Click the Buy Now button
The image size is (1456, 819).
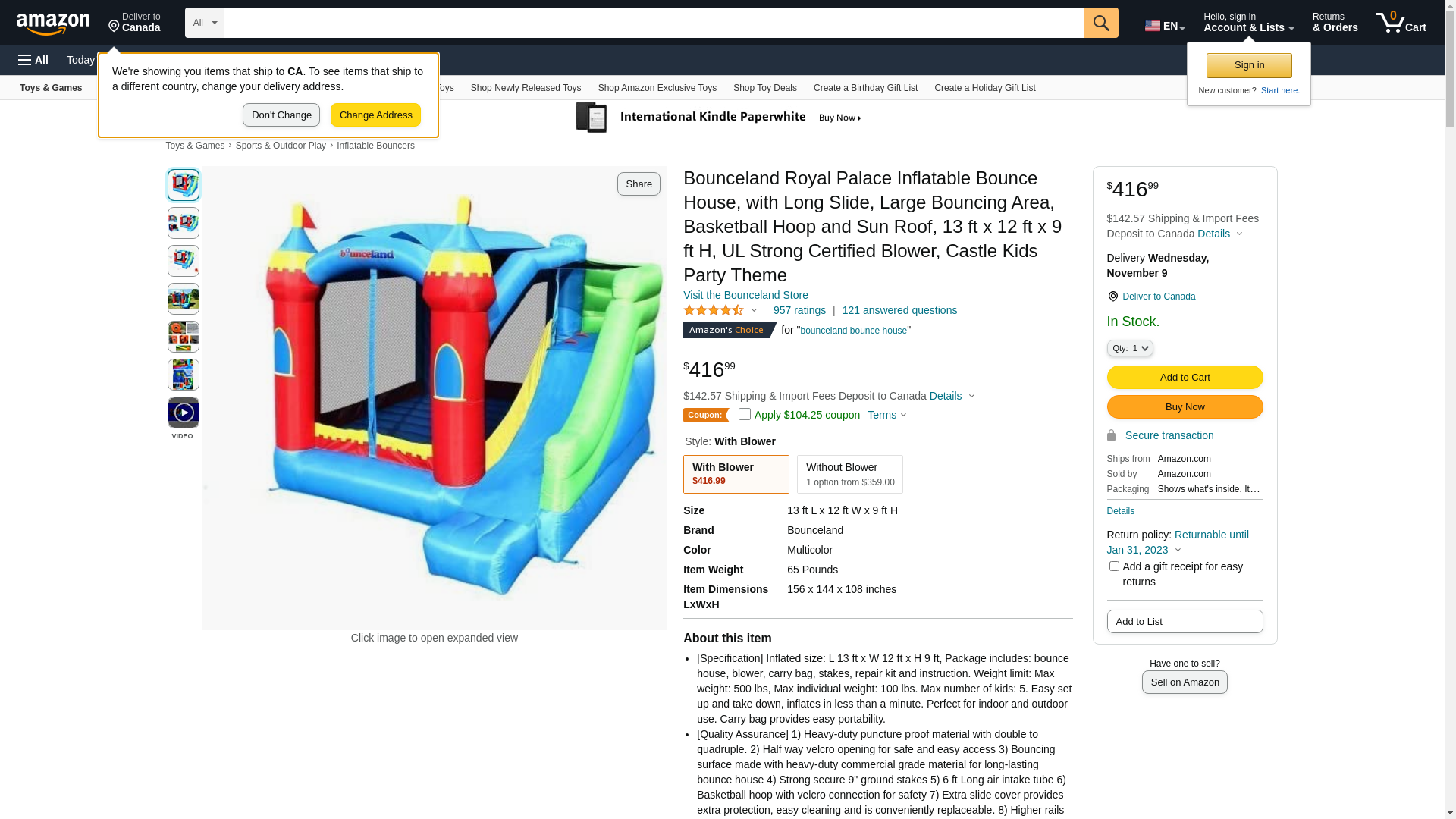click(1185, 406)
